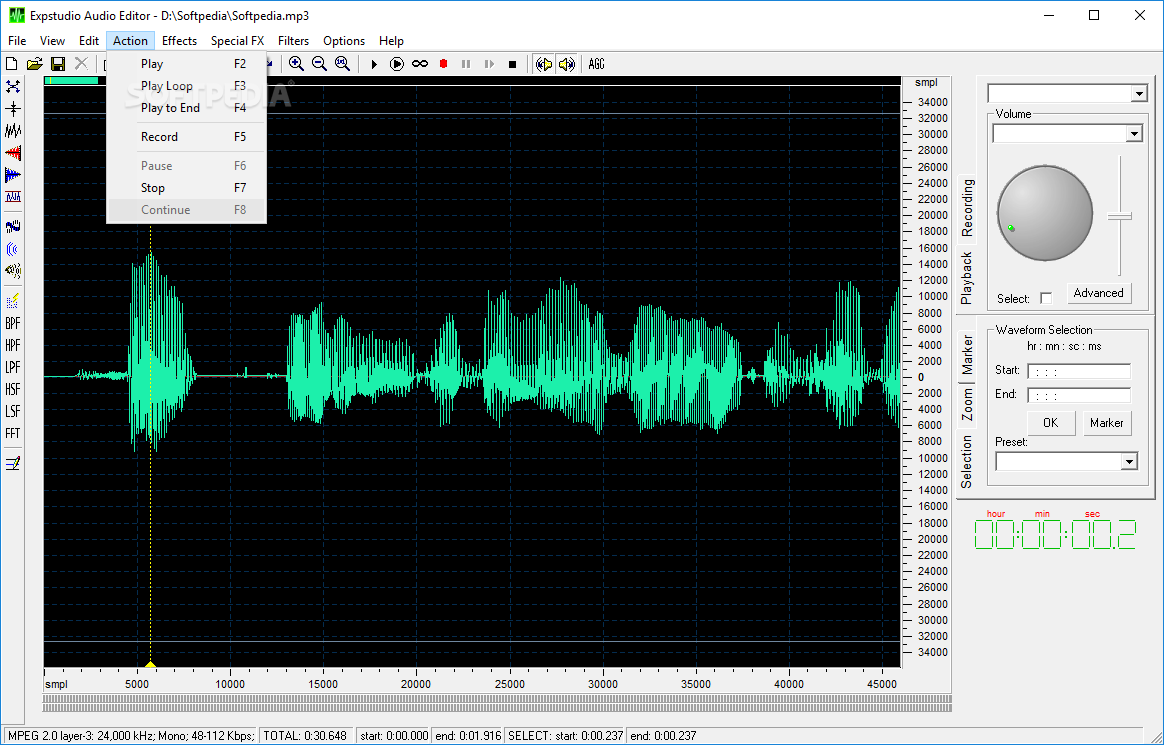Viewport: 1164px width, 745px height.
Task: Open the Volume source dropdown
Action: click(x=1134, y=134)
